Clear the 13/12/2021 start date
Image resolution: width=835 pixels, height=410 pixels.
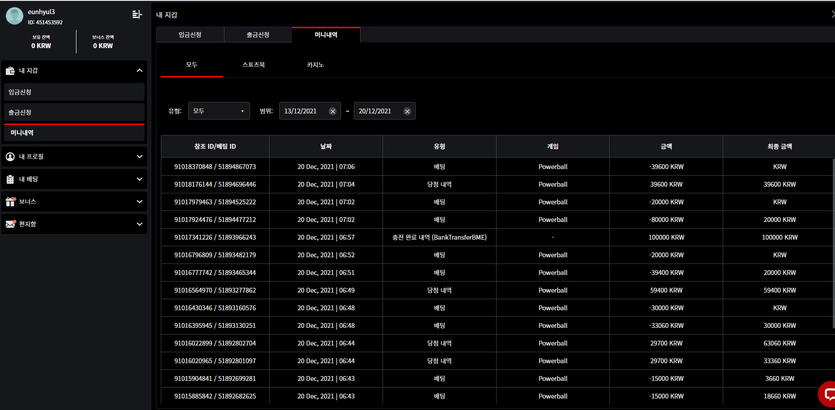click(332, 111)
